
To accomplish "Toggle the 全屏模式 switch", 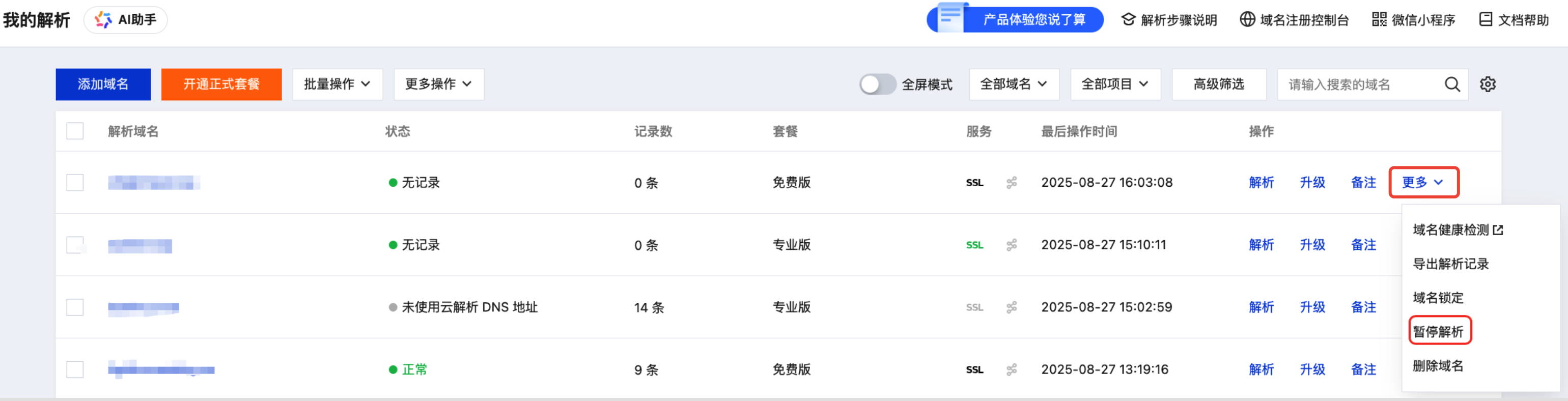I will 877,84.
